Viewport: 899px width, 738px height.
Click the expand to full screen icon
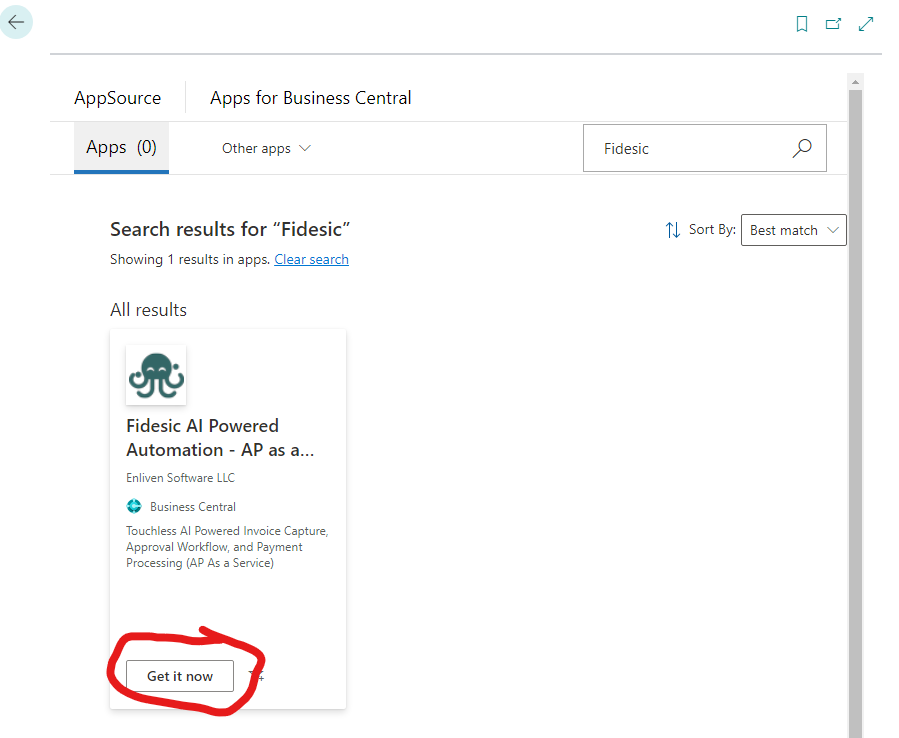point(865,23)
